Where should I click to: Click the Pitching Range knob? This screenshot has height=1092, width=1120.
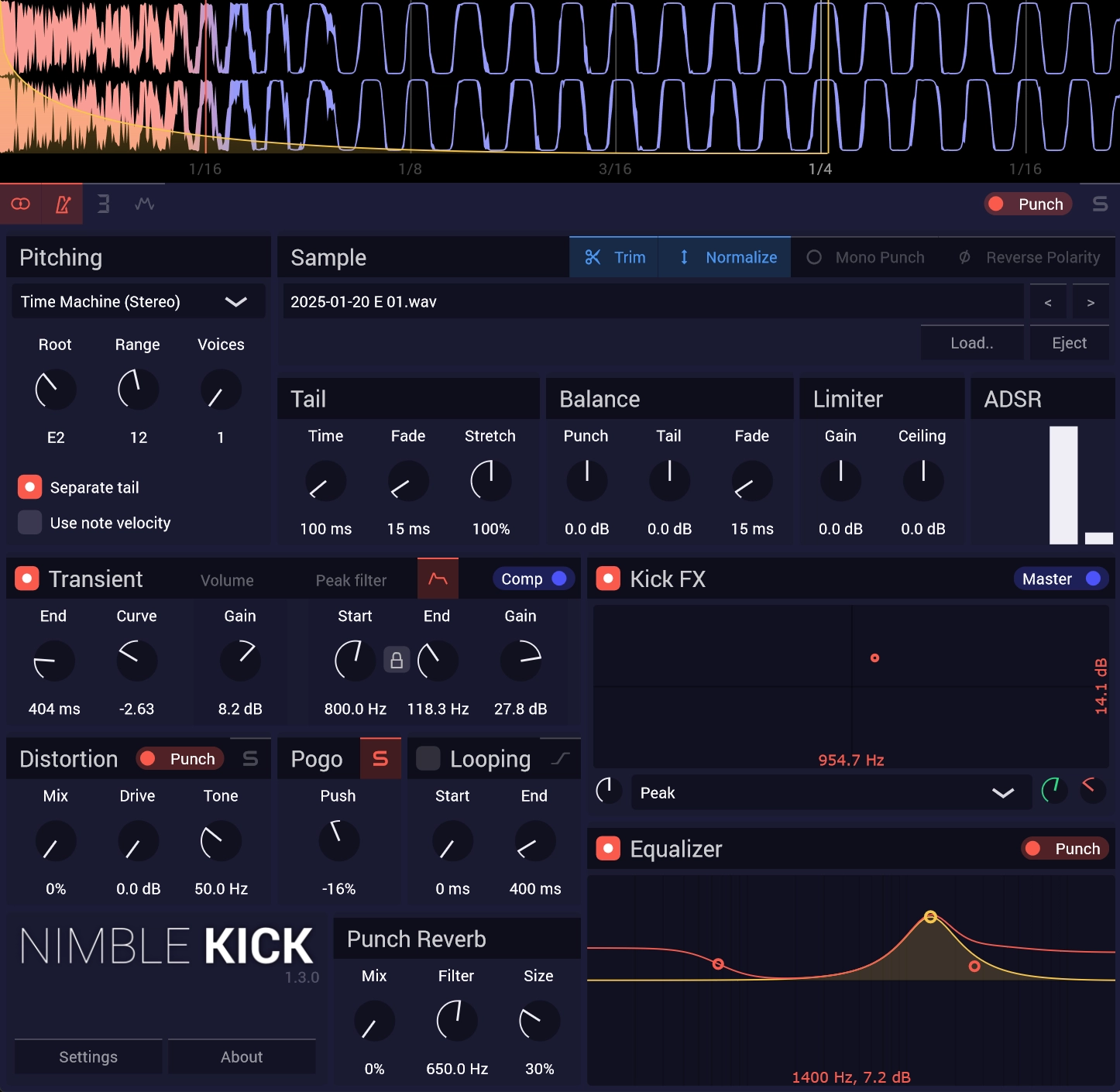pos(138,390)
